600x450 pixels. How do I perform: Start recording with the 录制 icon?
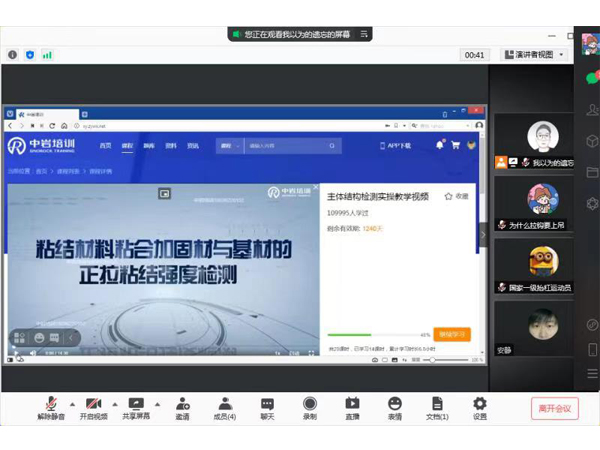[x=310, y=403]
